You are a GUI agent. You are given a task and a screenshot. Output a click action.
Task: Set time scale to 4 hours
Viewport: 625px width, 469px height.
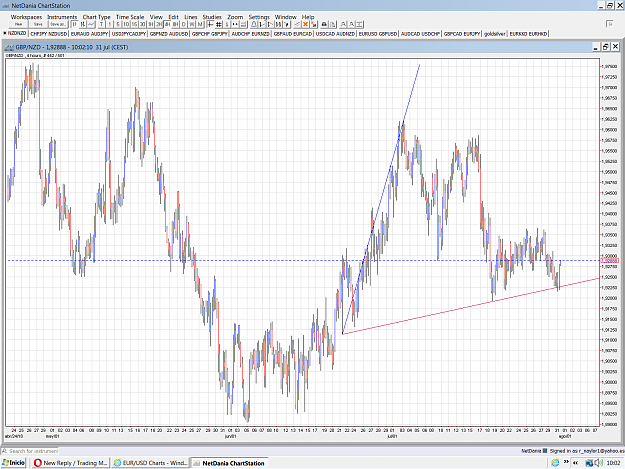click(167, 24)
